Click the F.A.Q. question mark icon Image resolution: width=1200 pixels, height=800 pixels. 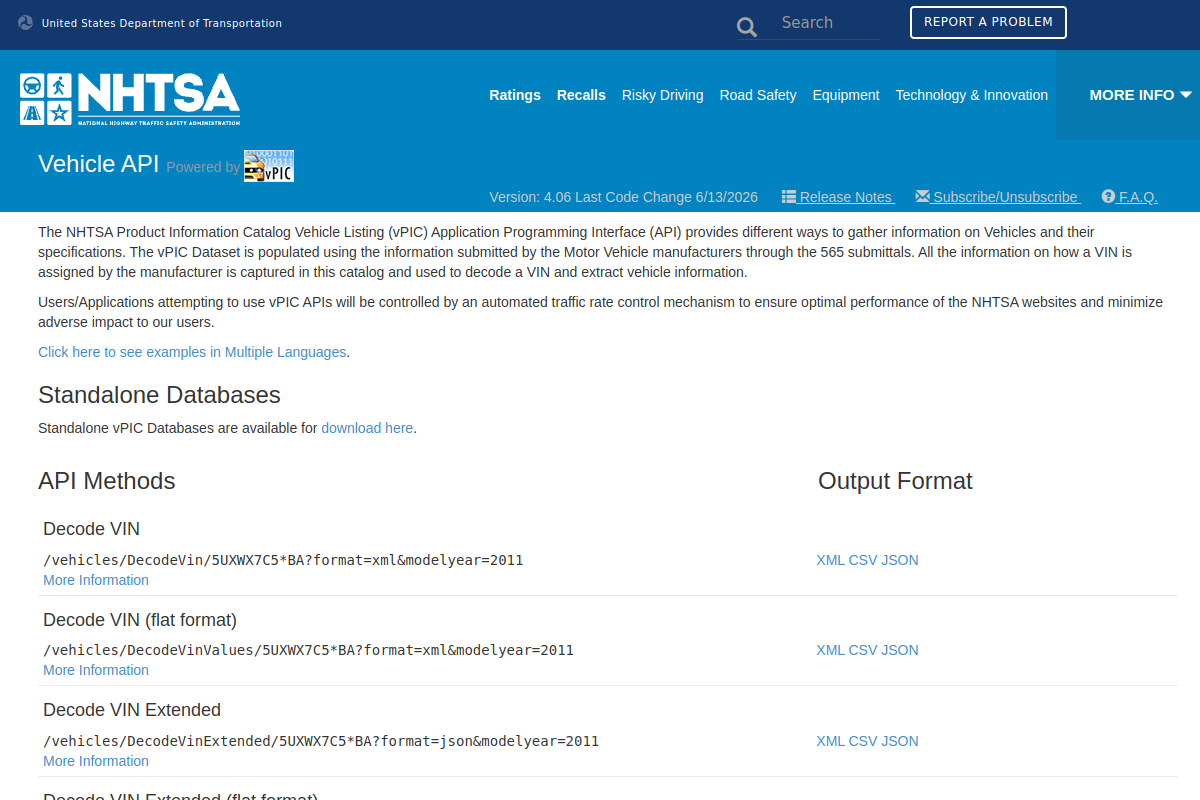point(1108,196)
